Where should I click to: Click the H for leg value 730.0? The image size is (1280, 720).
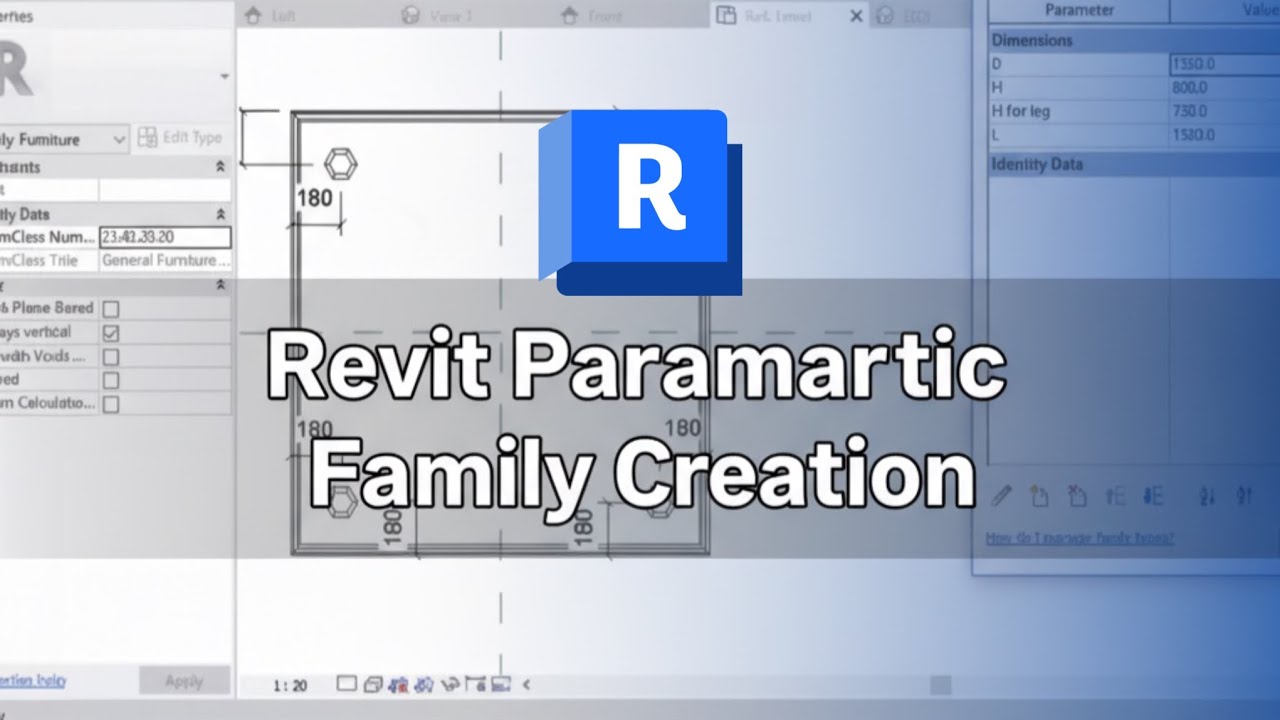click(1225, 111)
